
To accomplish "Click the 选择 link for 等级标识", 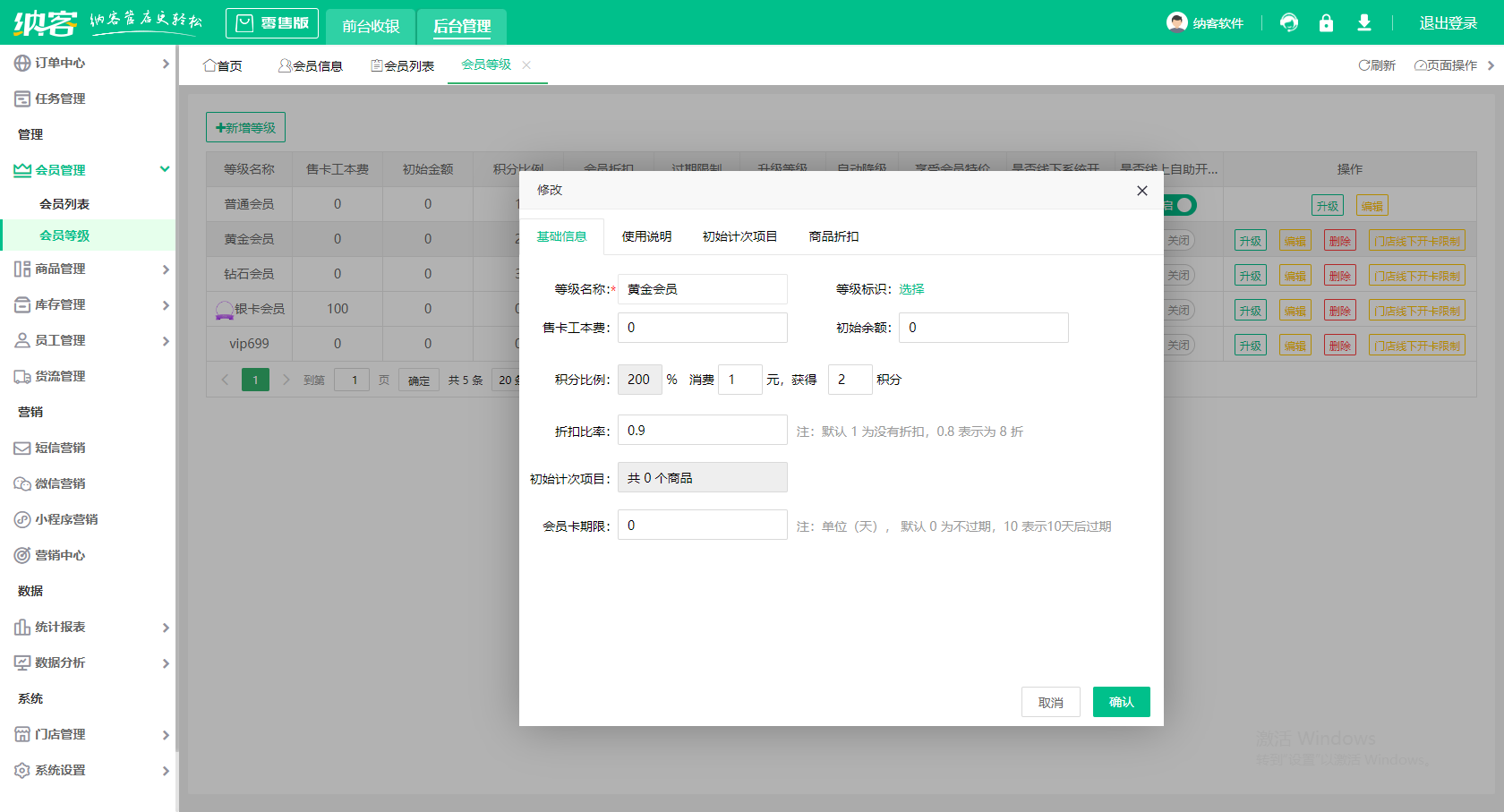I will point(911,289).
